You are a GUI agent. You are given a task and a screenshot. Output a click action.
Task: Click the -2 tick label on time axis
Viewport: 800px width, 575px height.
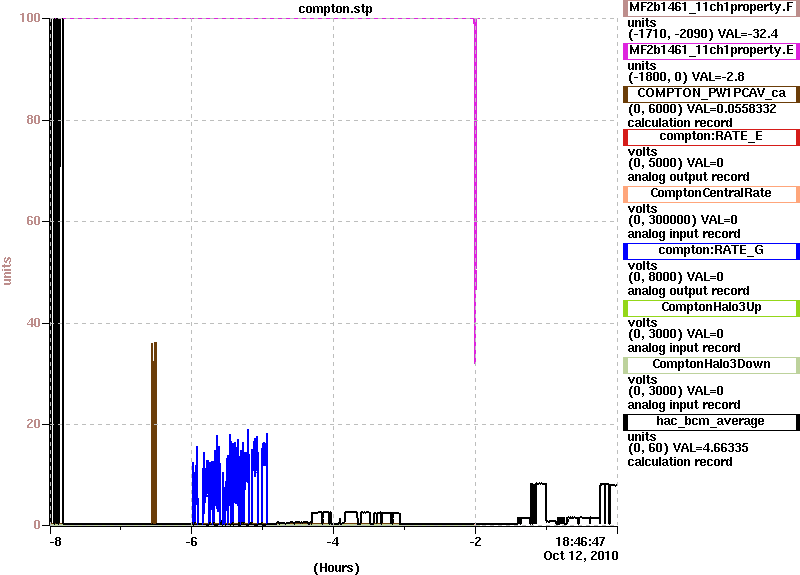click(x=475, y=541)
